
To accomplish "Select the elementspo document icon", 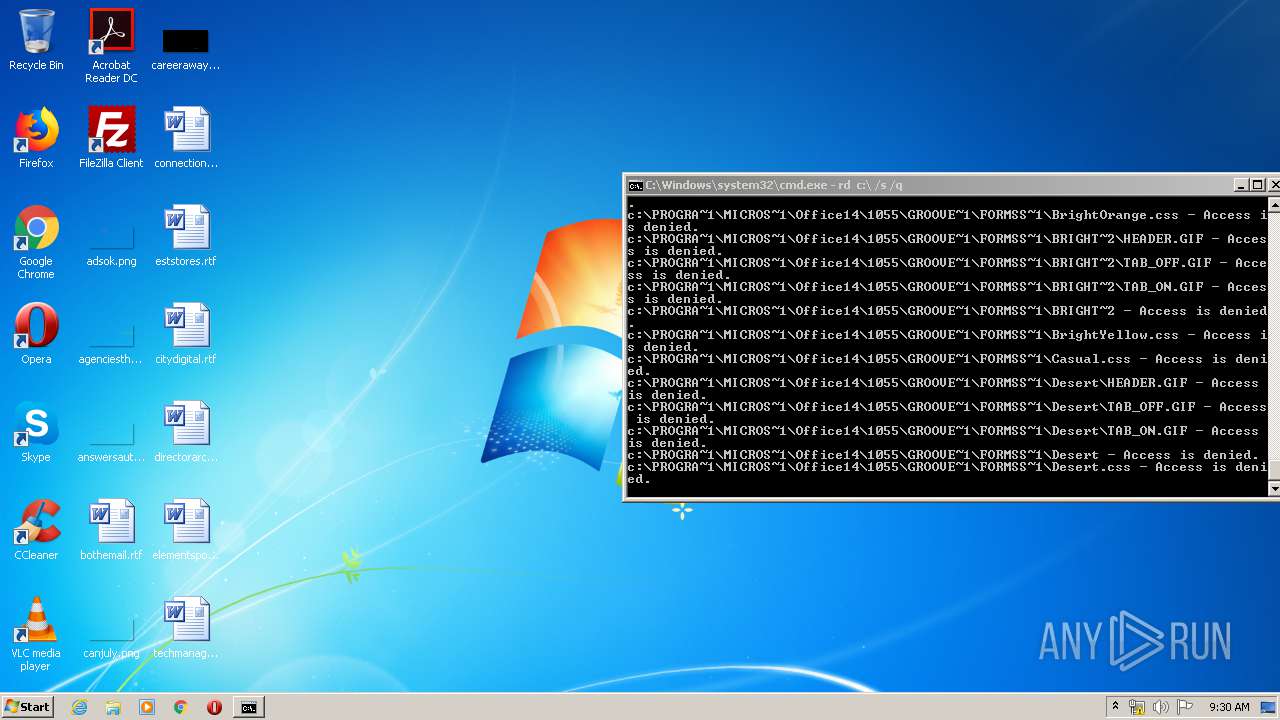I will tap(186, 530).
